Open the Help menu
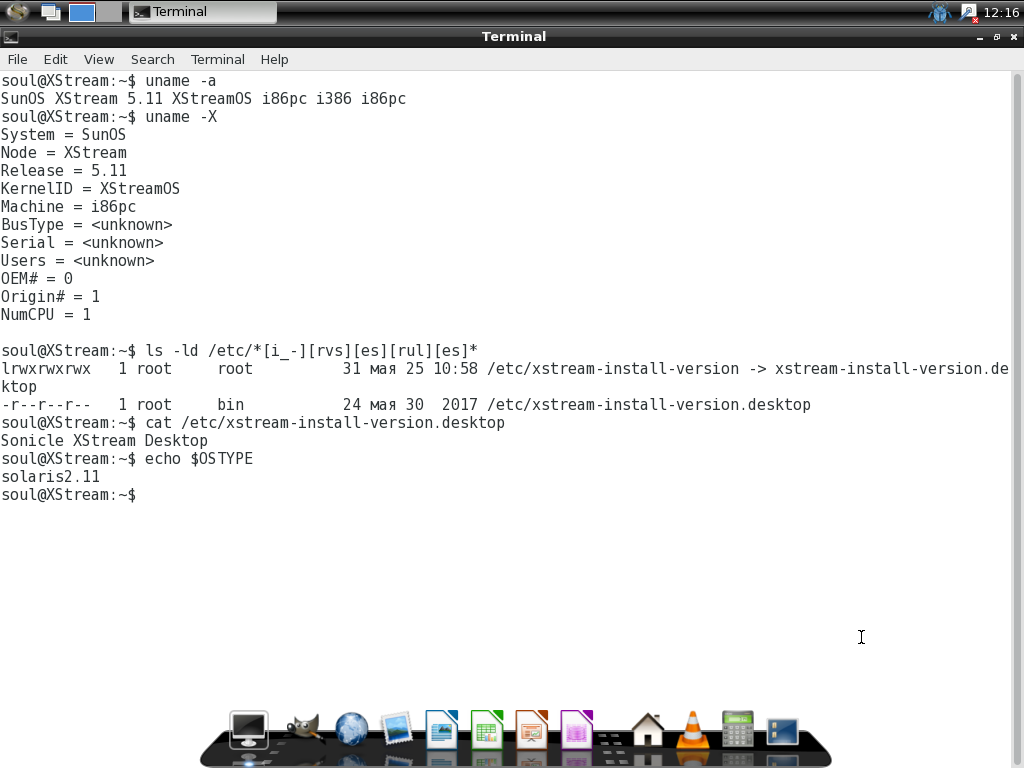 pos(274,59)
